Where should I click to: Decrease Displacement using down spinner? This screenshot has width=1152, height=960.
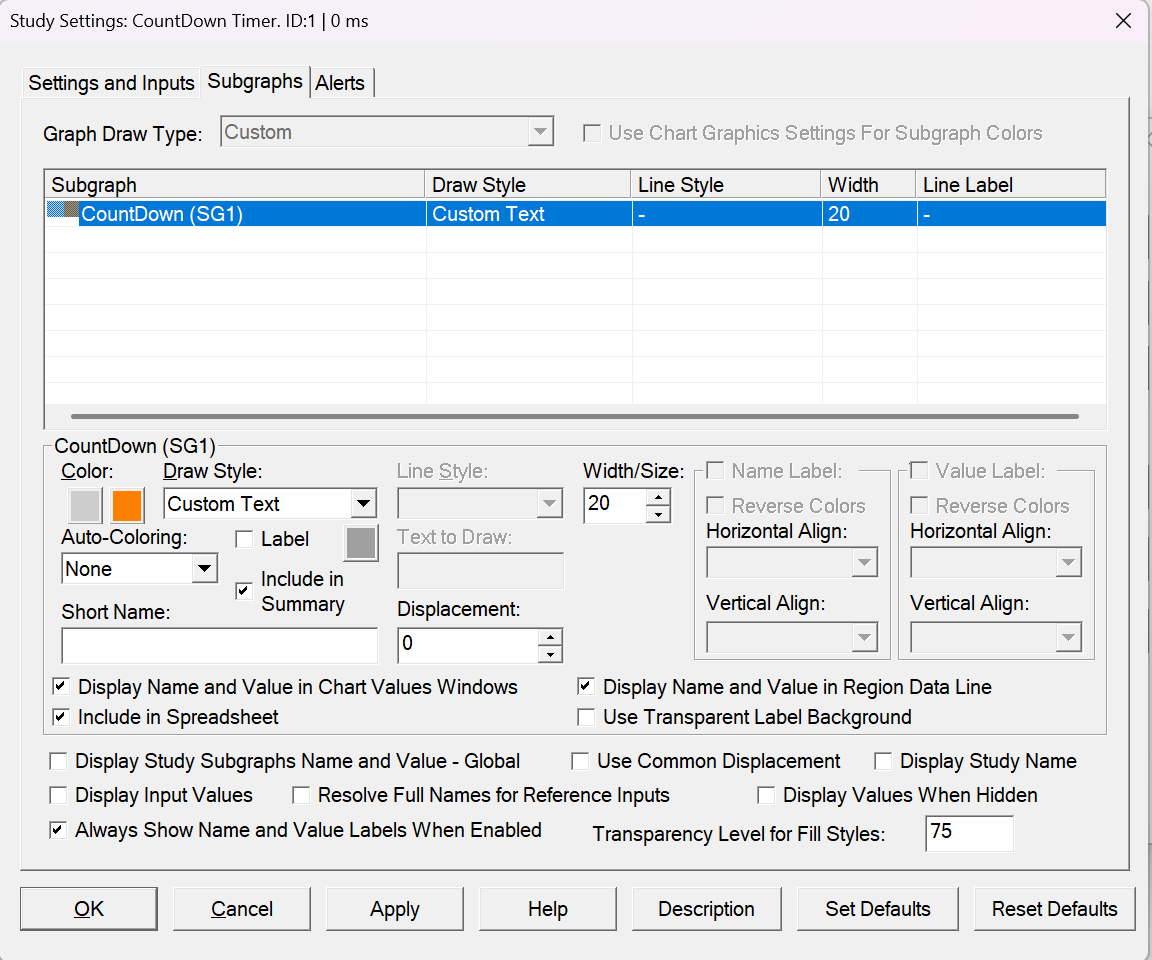(x=550, y=654)
